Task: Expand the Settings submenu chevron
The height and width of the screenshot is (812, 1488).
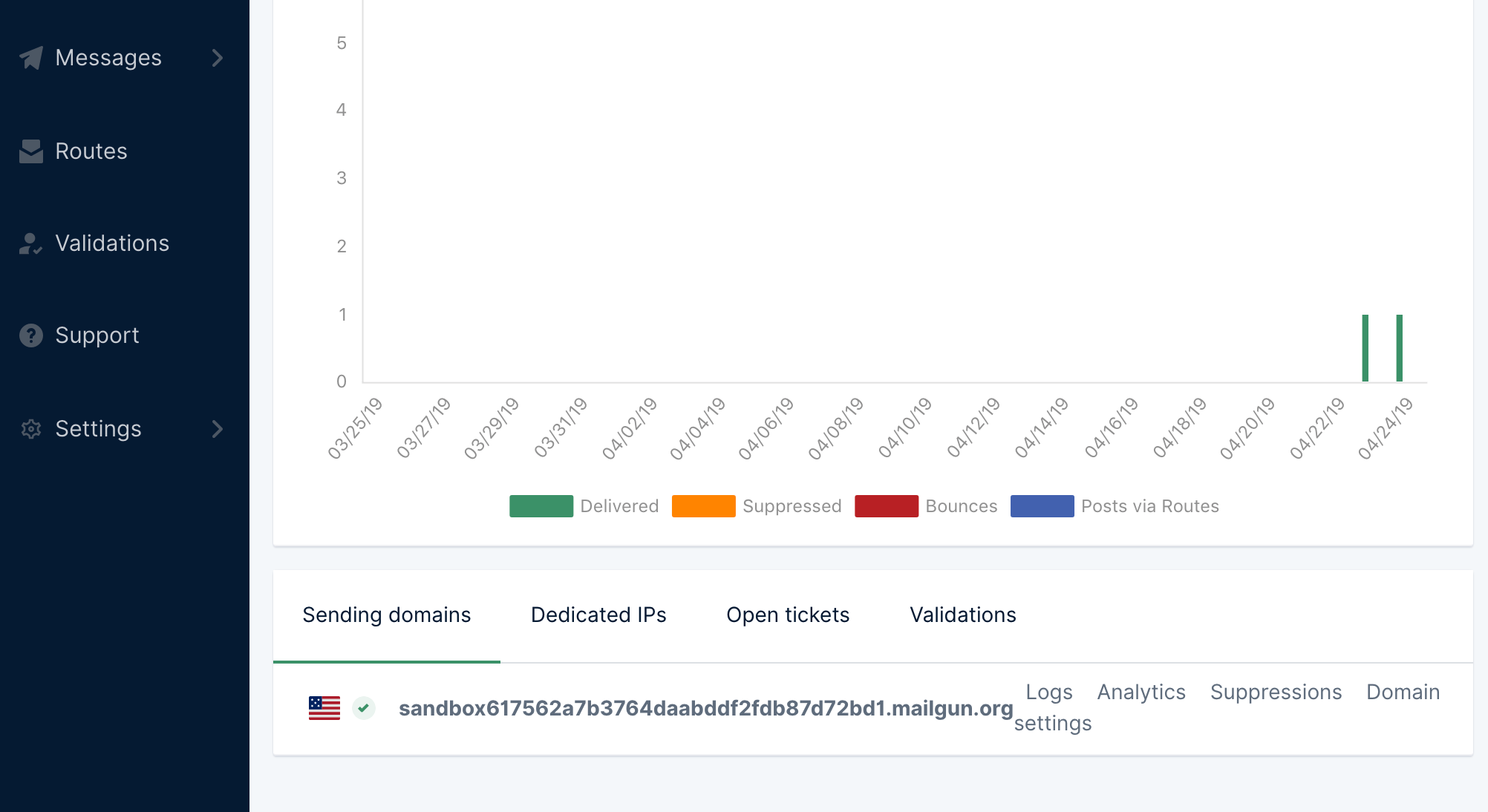Action: tap(217, 429)
